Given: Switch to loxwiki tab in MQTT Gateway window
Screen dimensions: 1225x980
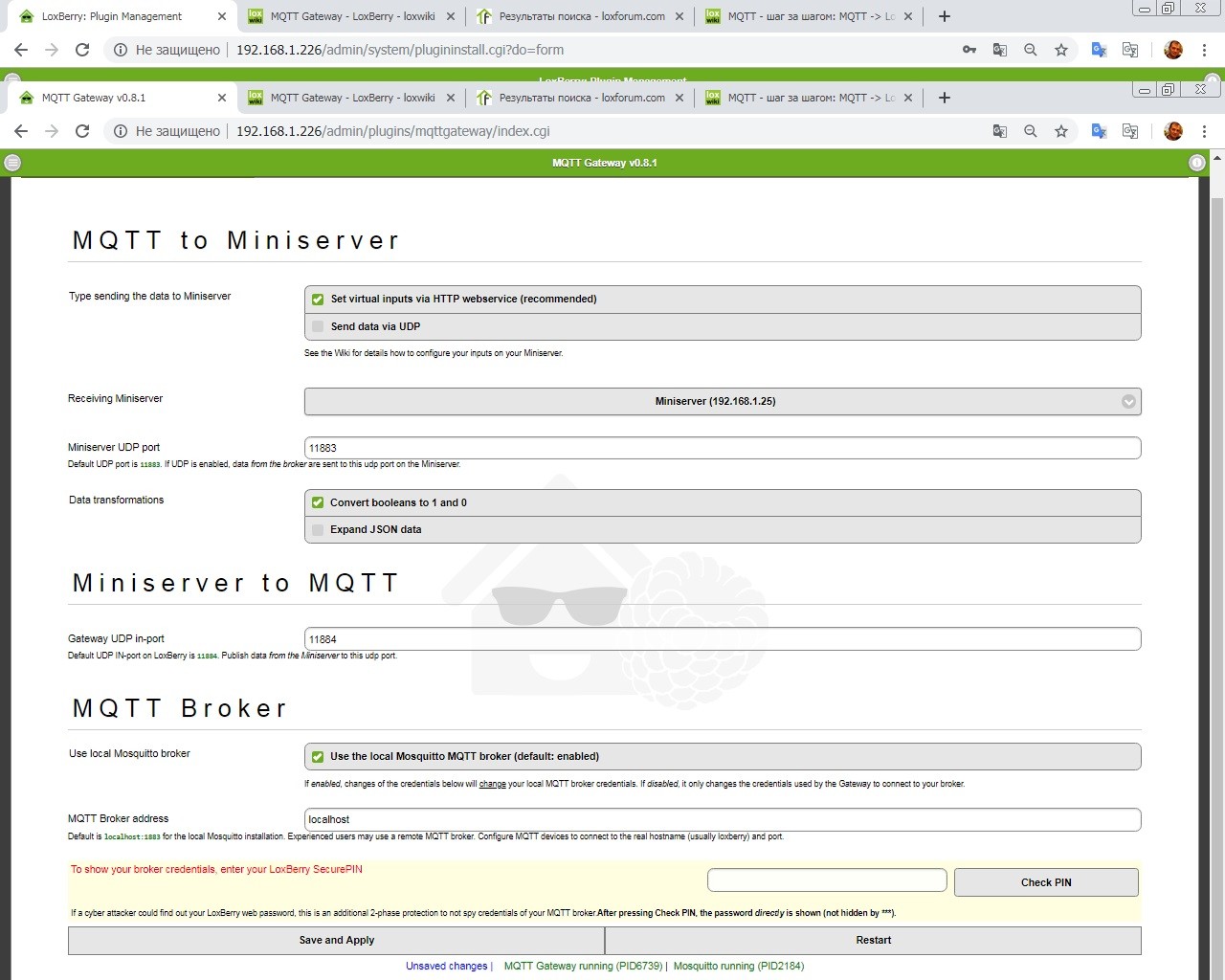Looking at the screenshot, I should [x=351, y=98].
